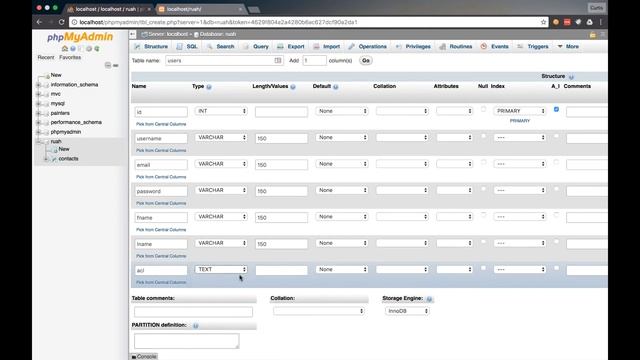The height and width of the screenshot is (360, 640).
Task: Click the Length/Values field for username
Action: [x=281, y=138]
